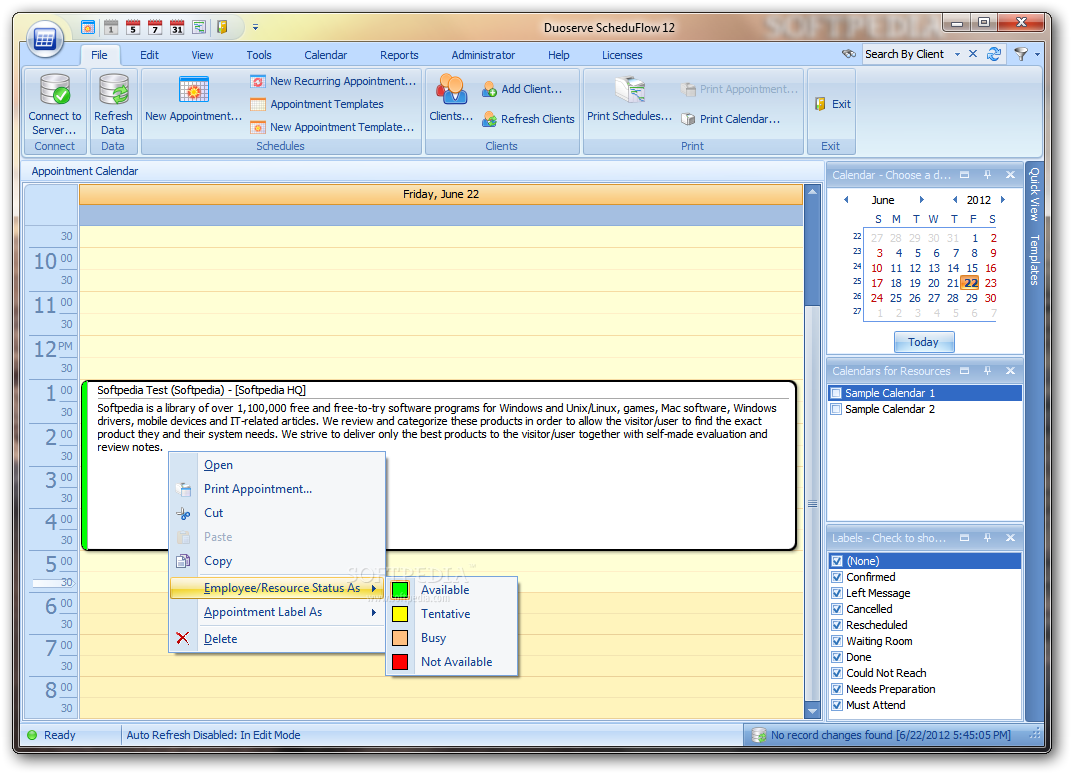Pin the Labels panel with pushpin icon
The width and height of the screenshot is (1072, 774).
pos(987,538)
